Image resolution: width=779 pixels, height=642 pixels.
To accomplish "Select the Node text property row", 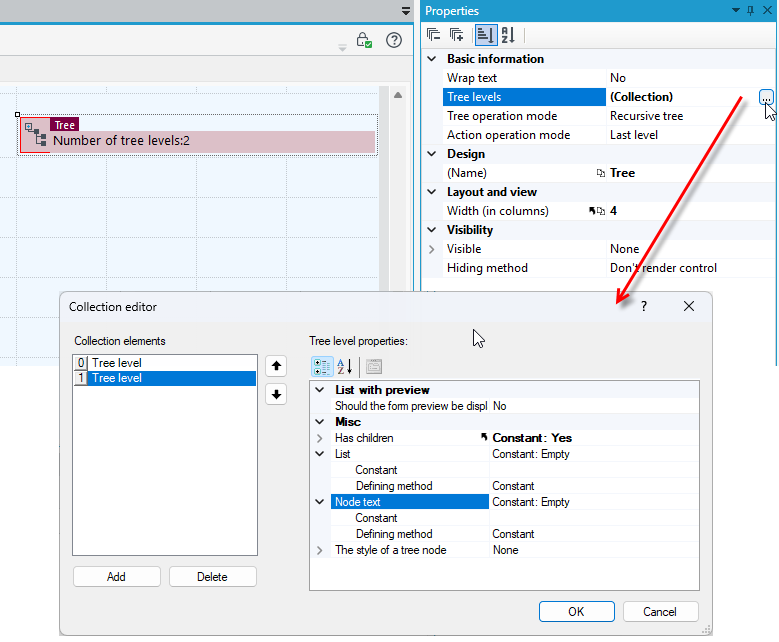I will (410, 502).
